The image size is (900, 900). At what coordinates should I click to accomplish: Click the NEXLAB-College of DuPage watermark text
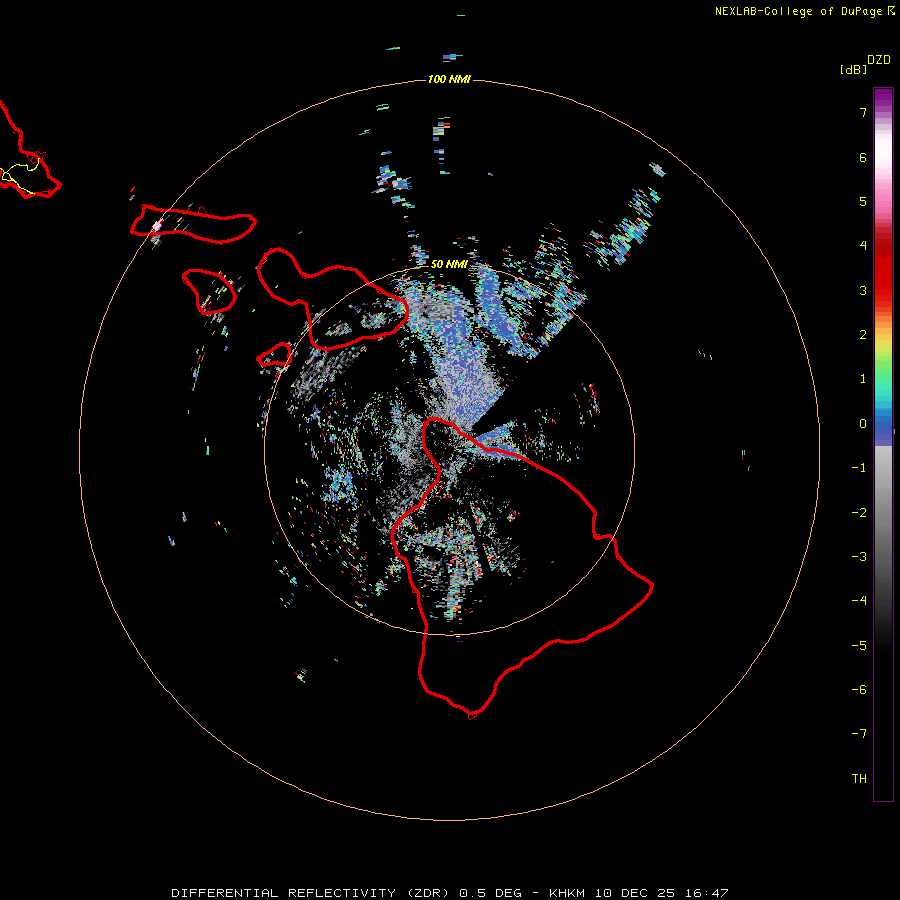798,11
